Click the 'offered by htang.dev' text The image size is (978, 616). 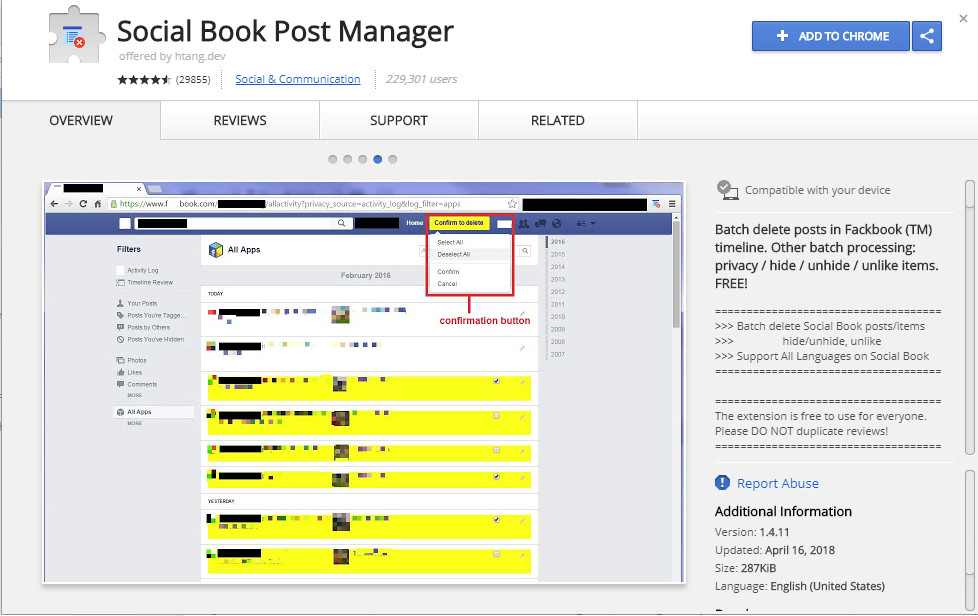coord(172,56)
